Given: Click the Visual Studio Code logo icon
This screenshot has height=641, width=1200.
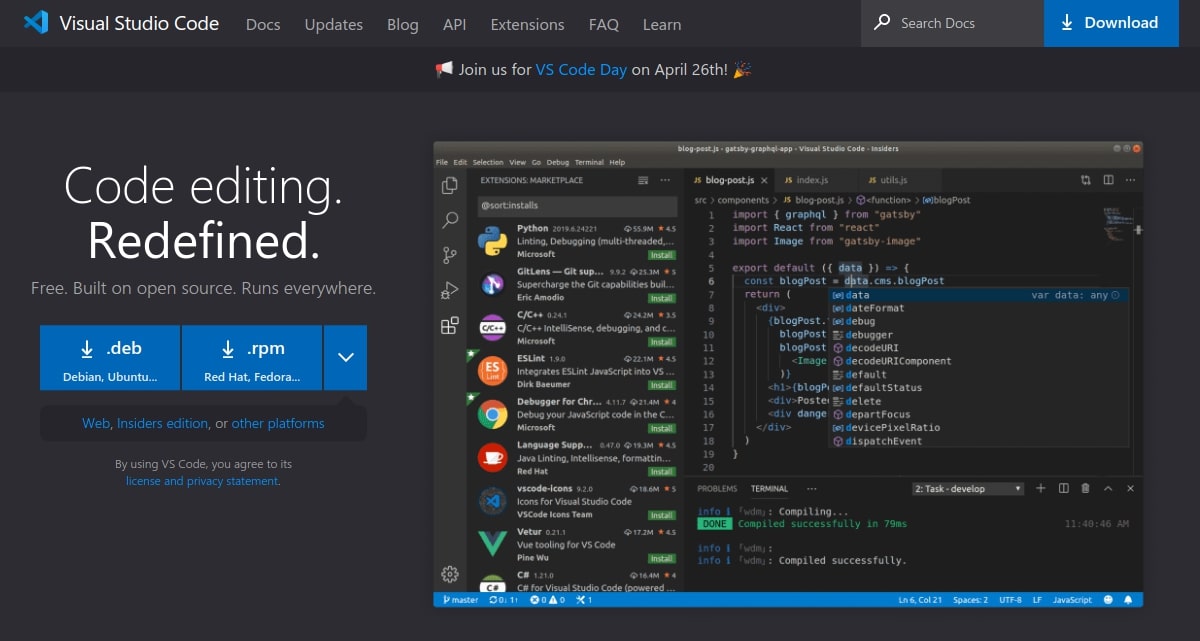Looking at the screenshot, I should pyautogui.click(x=36, y=22).
